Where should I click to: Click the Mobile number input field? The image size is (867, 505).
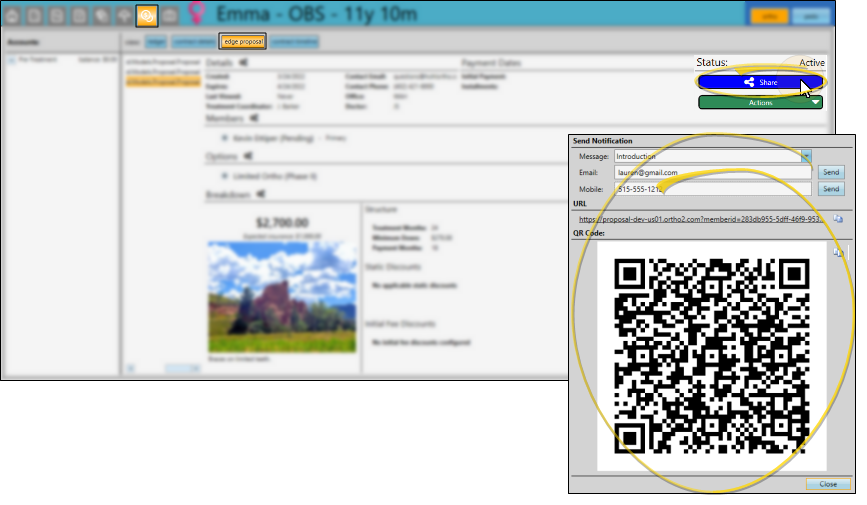(712, 189)
